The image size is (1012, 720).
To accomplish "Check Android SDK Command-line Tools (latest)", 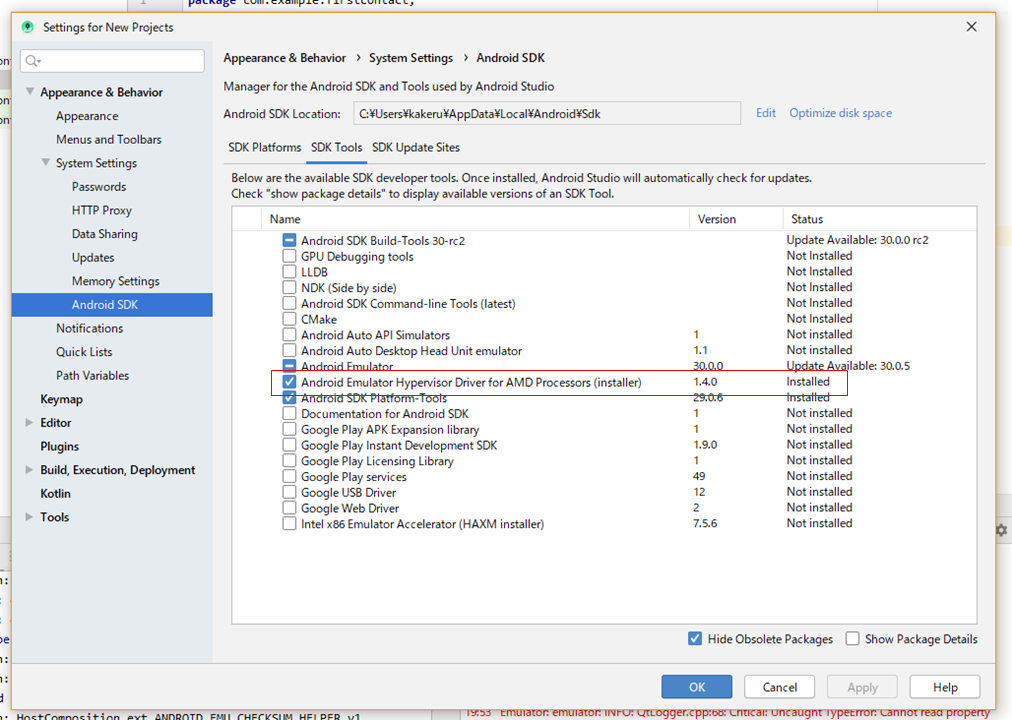I will [x=289, y=303].
